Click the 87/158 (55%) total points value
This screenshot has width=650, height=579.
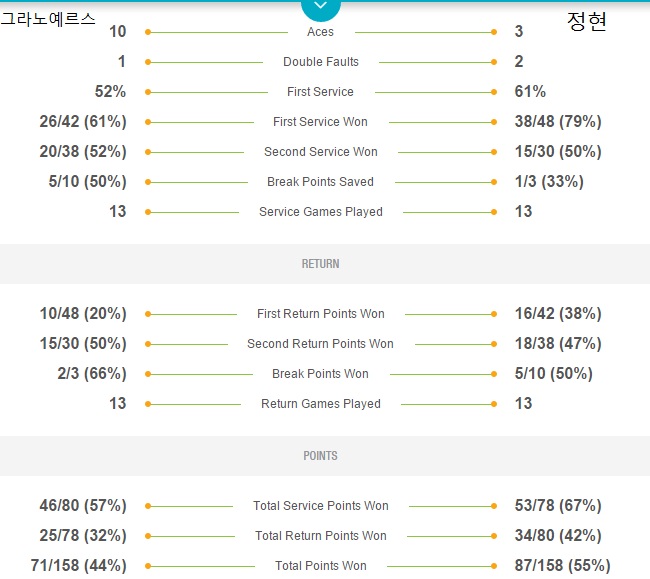click(563, 565)
